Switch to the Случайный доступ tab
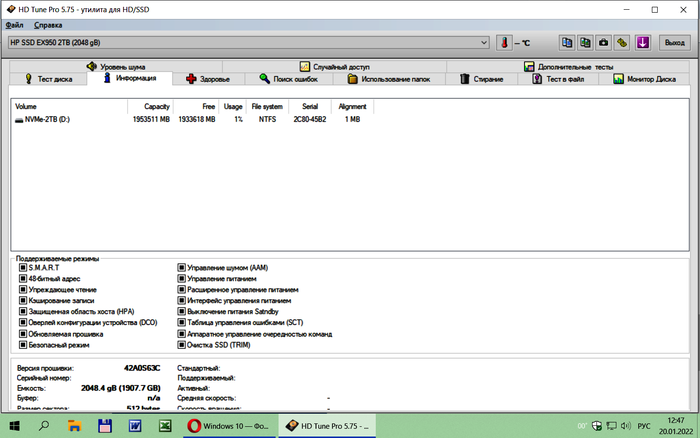This screenshot has height=438, width=700. pyautogui.click(x=334, y=67)
